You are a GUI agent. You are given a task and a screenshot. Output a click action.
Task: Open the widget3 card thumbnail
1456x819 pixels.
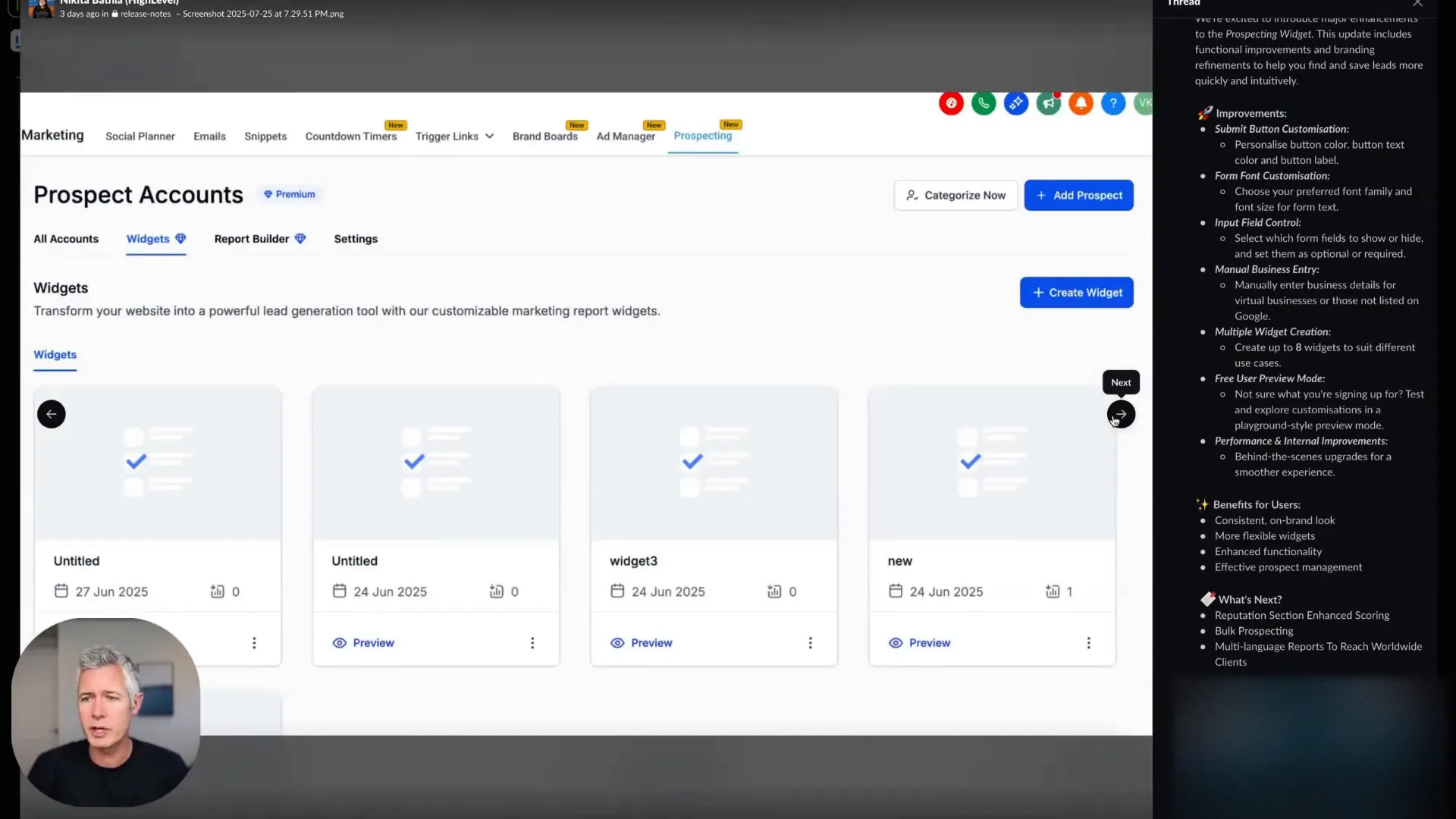[714, 463]
